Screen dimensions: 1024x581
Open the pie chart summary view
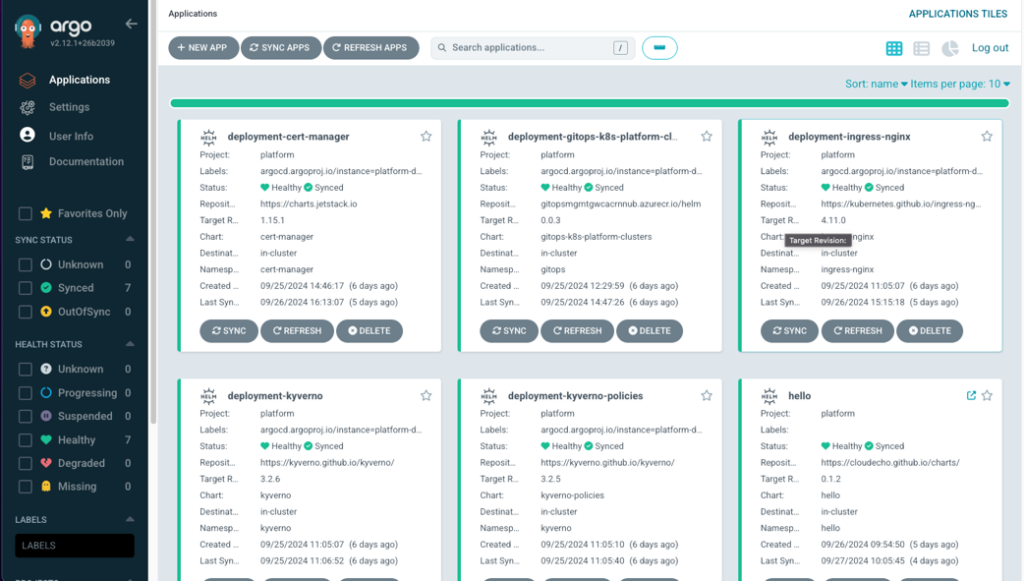pos(950,48)
